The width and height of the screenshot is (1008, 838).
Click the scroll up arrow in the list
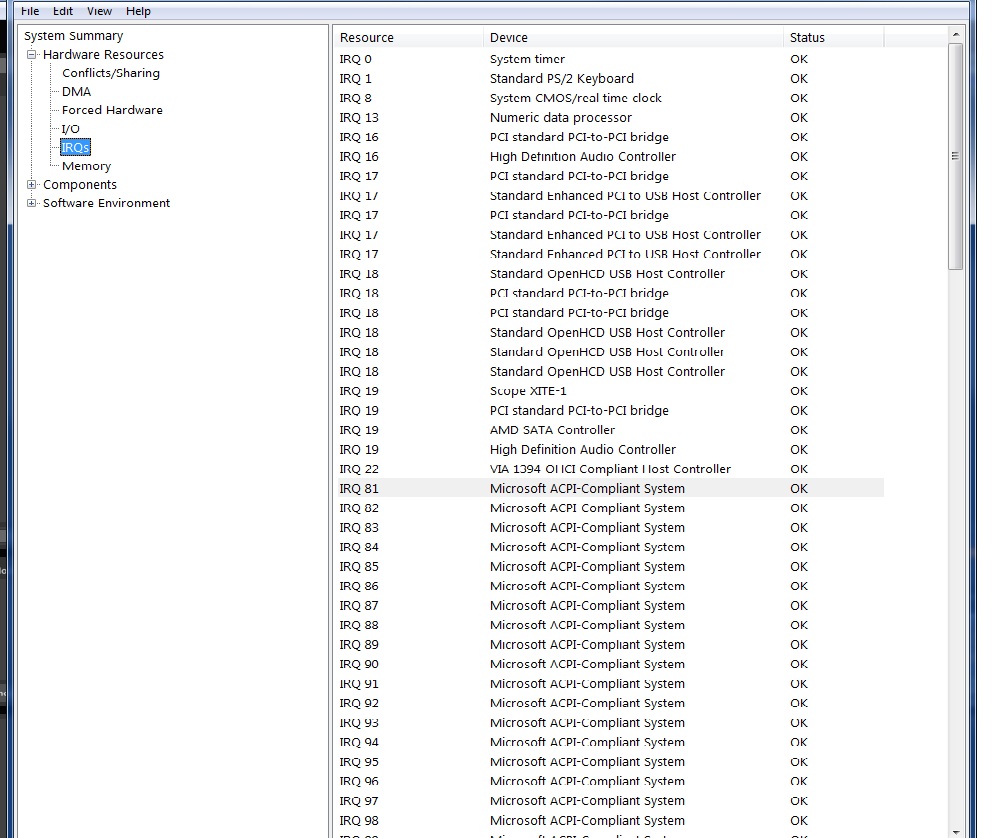(x=955, y=35)
